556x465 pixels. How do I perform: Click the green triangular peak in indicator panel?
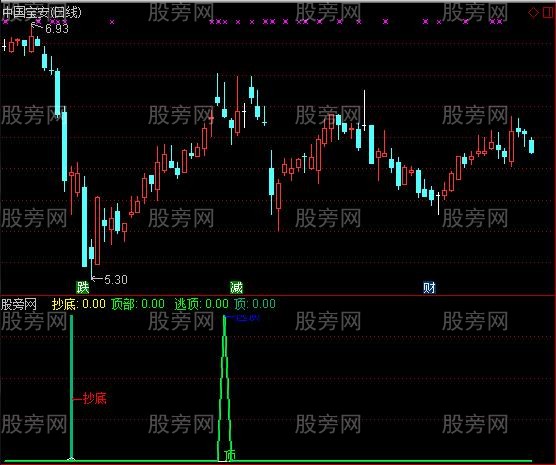pyautogui.click(x=224, y=388)
